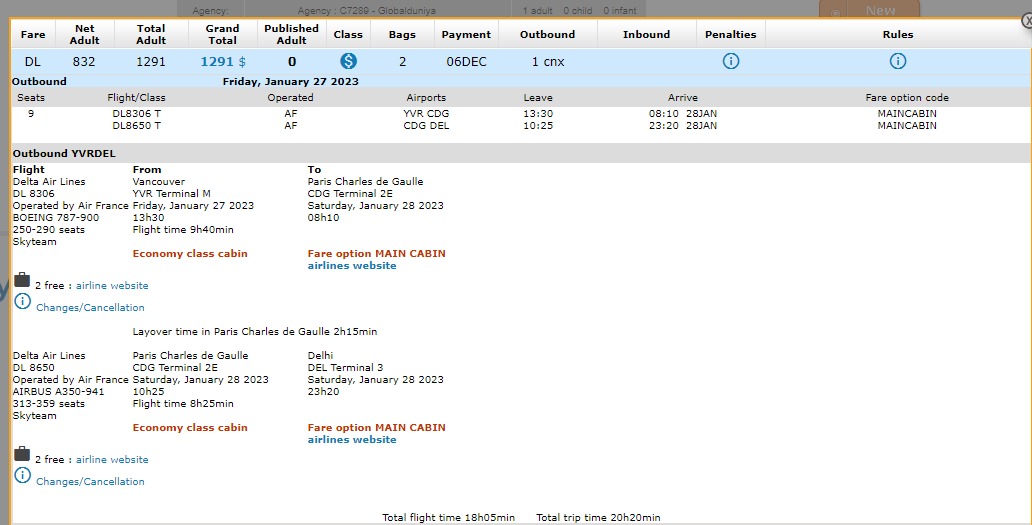Open baggage airline website link for DL 8306

pyautogui.click(x=112, y=286)
